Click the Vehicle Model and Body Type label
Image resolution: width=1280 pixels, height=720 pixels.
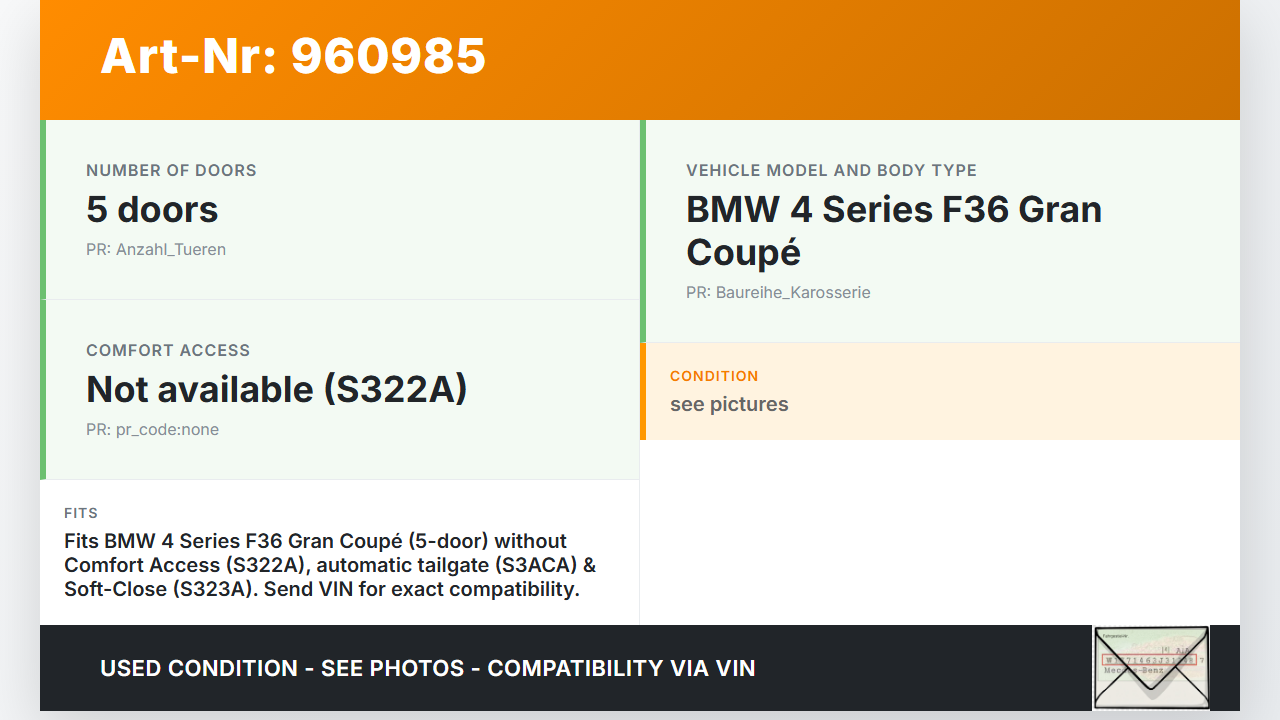click(831, 170)
